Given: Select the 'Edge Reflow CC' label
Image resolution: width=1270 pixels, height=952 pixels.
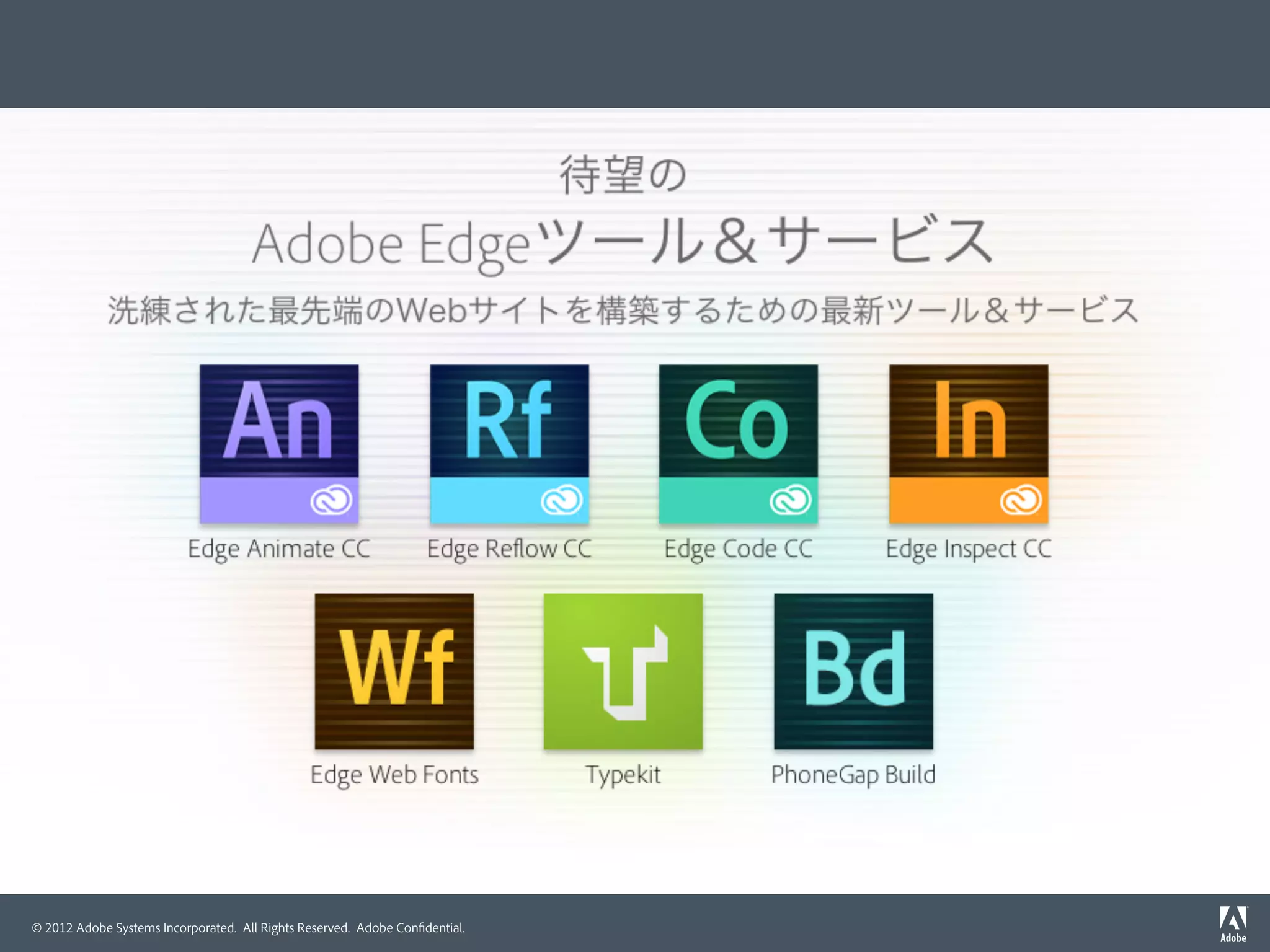Looking at the screenshot, I should tap(510, 550).
